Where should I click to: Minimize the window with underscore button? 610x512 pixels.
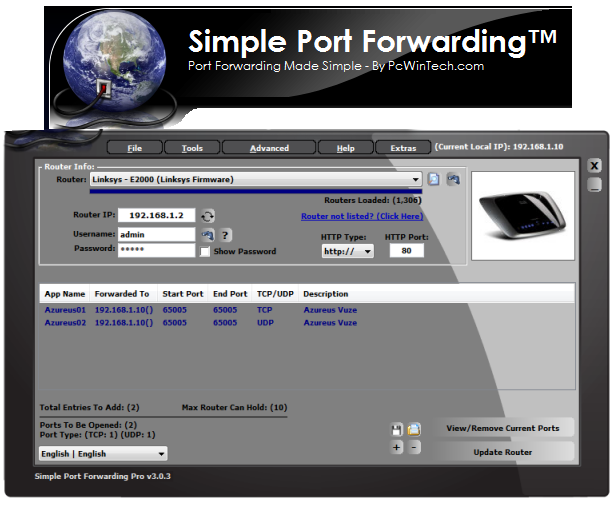[x=594, y=184]
